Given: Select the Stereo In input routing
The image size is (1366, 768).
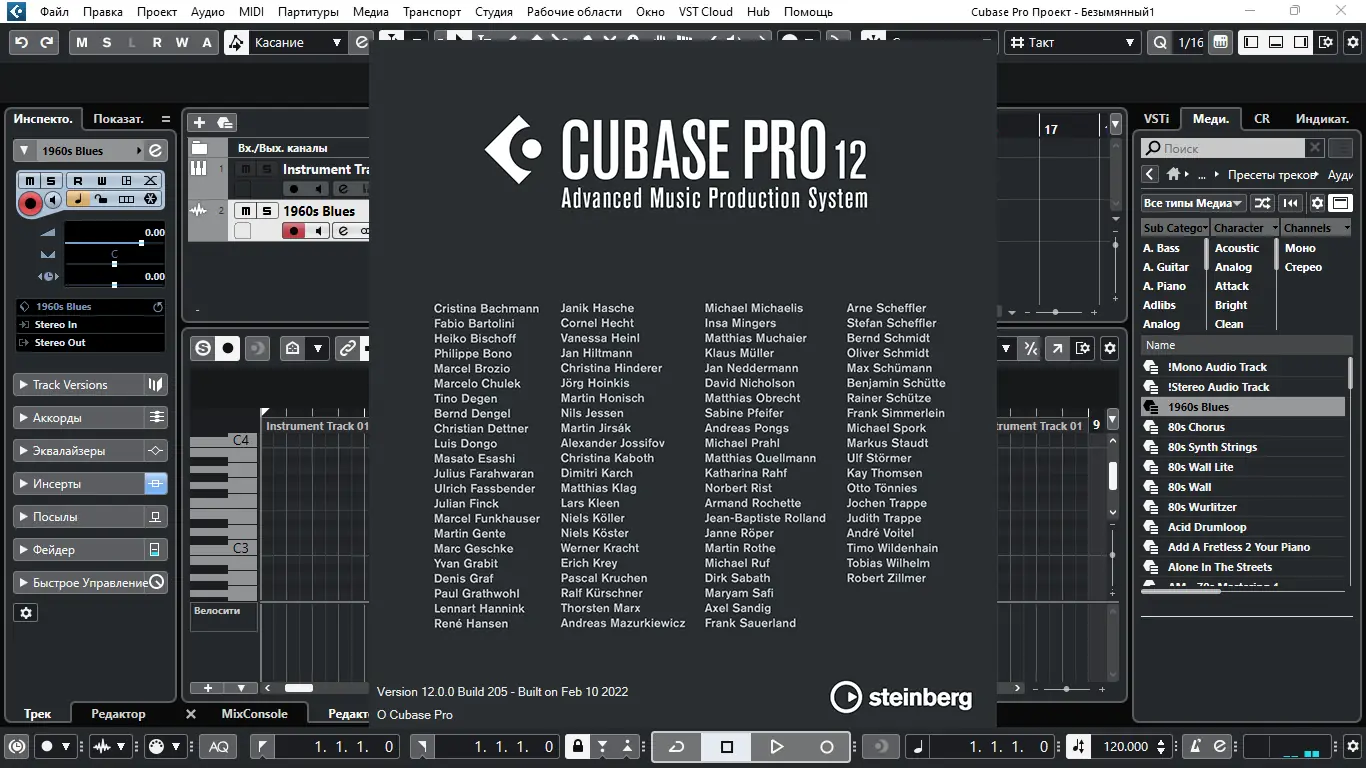Looking at the screenshot, I should pos(90,325).
